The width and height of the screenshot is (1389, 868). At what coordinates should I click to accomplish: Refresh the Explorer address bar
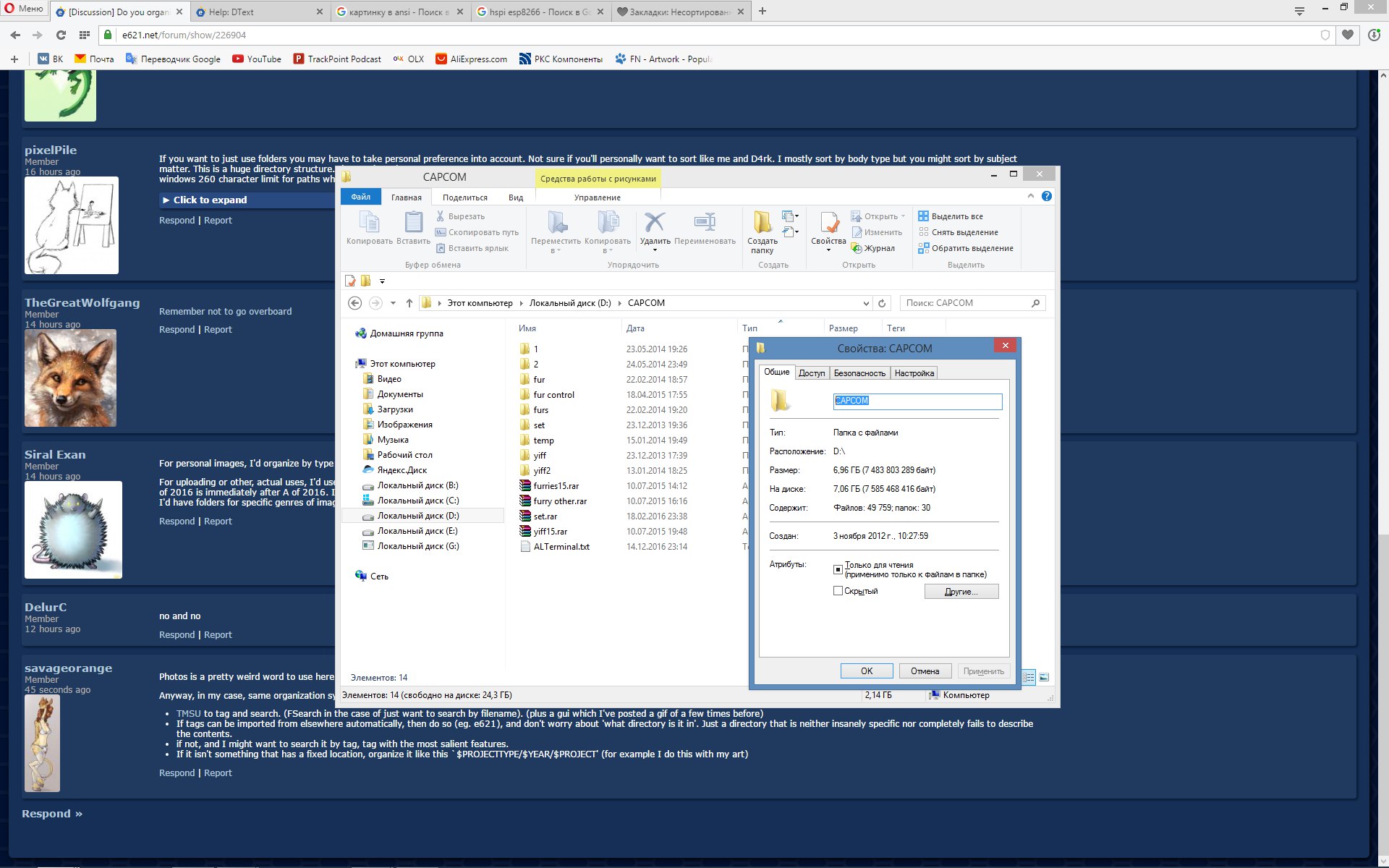pos(882,303)
